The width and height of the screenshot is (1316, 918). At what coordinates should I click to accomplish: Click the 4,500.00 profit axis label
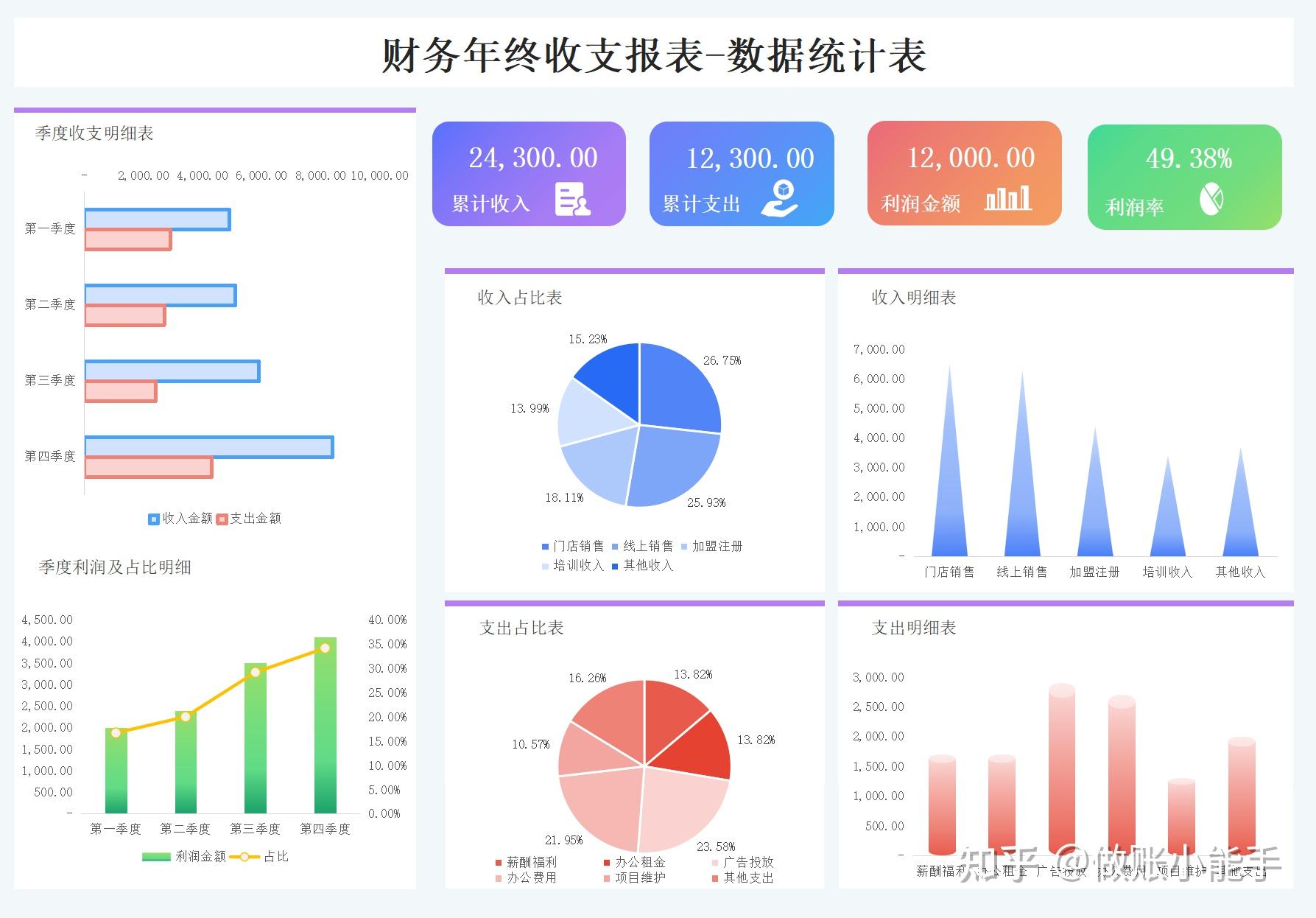[47, 620]
